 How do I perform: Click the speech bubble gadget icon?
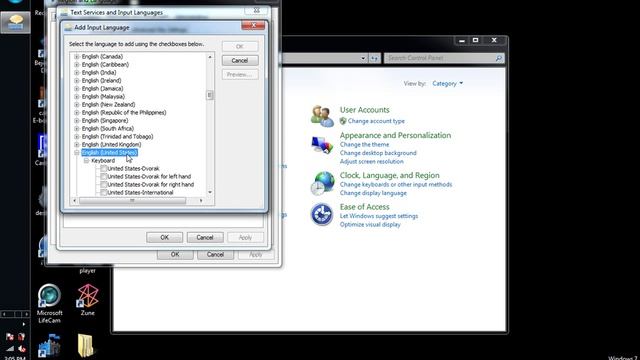click(x=16, y=22)
